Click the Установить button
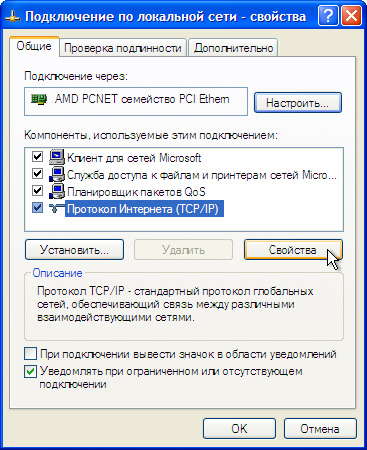 [x=74, y=250]
